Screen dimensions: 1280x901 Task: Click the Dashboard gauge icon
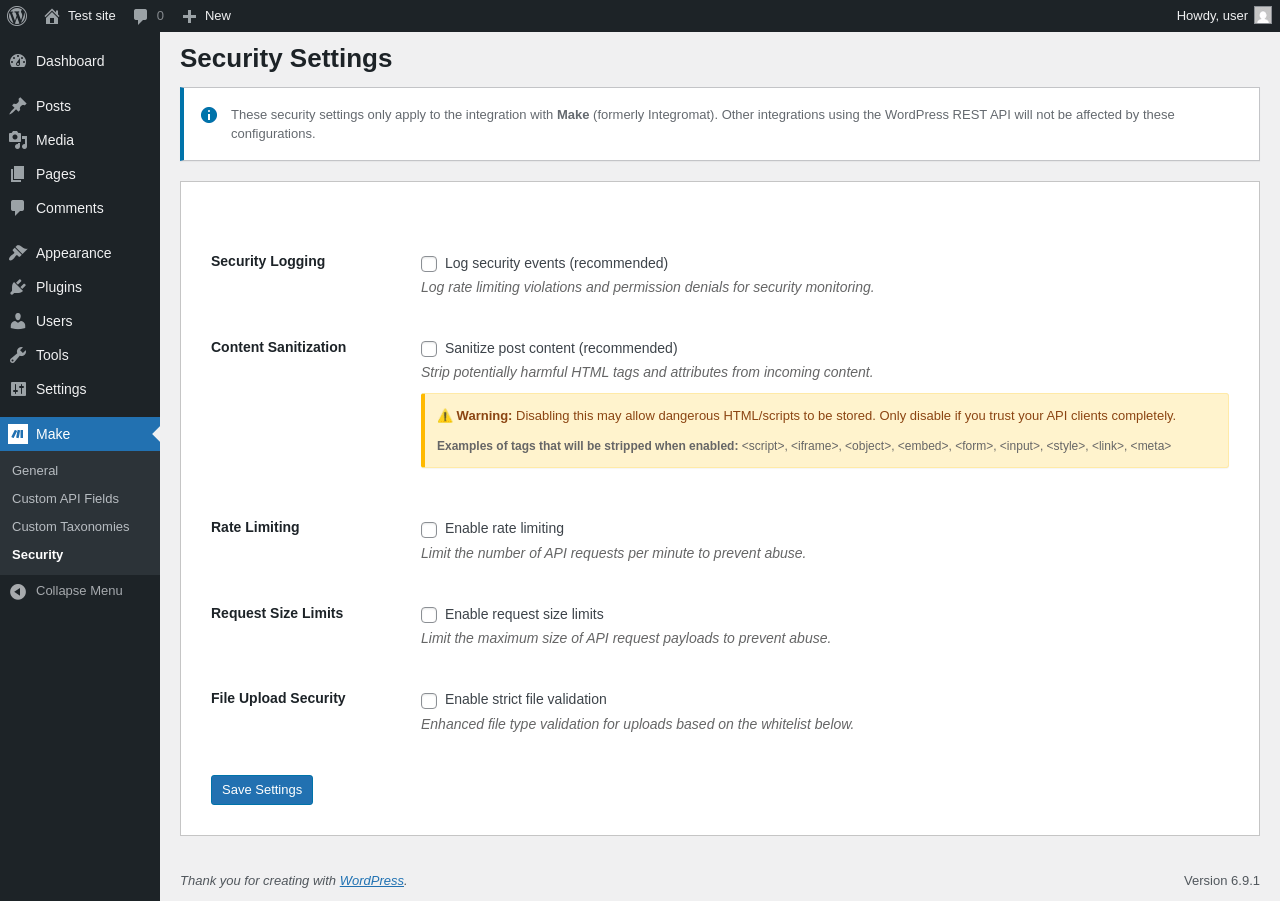pyautogui.click(x=18, y=61)
